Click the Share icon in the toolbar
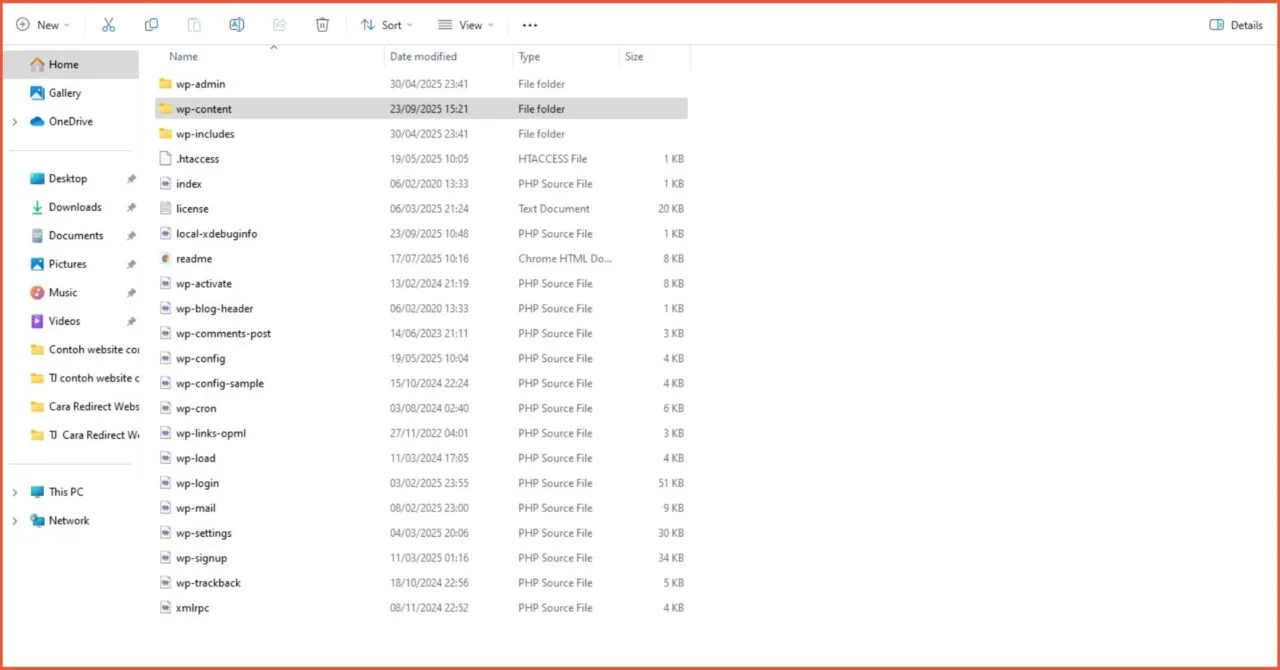1280x670 pixels. tap(279, 24)
